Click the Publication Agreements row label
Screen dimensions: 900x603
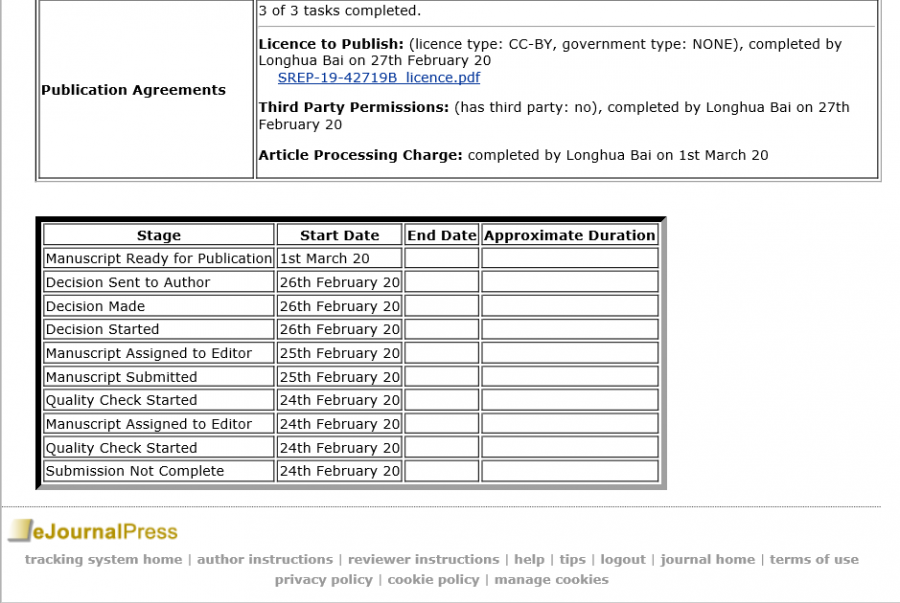[x=133, y=90]
